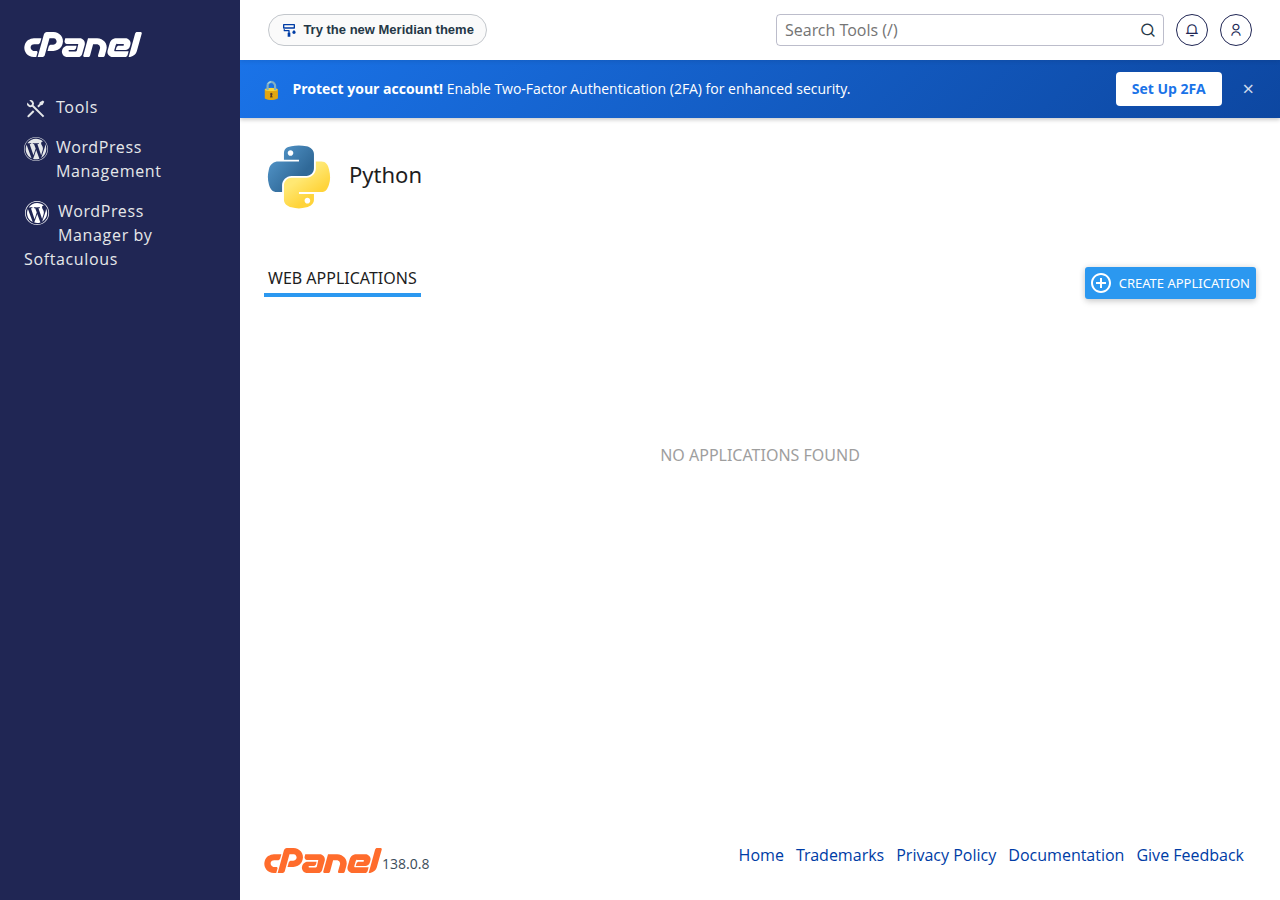Click the search magnifier icon
This screenshot has width=1280, height=900.
(1148, 30)
